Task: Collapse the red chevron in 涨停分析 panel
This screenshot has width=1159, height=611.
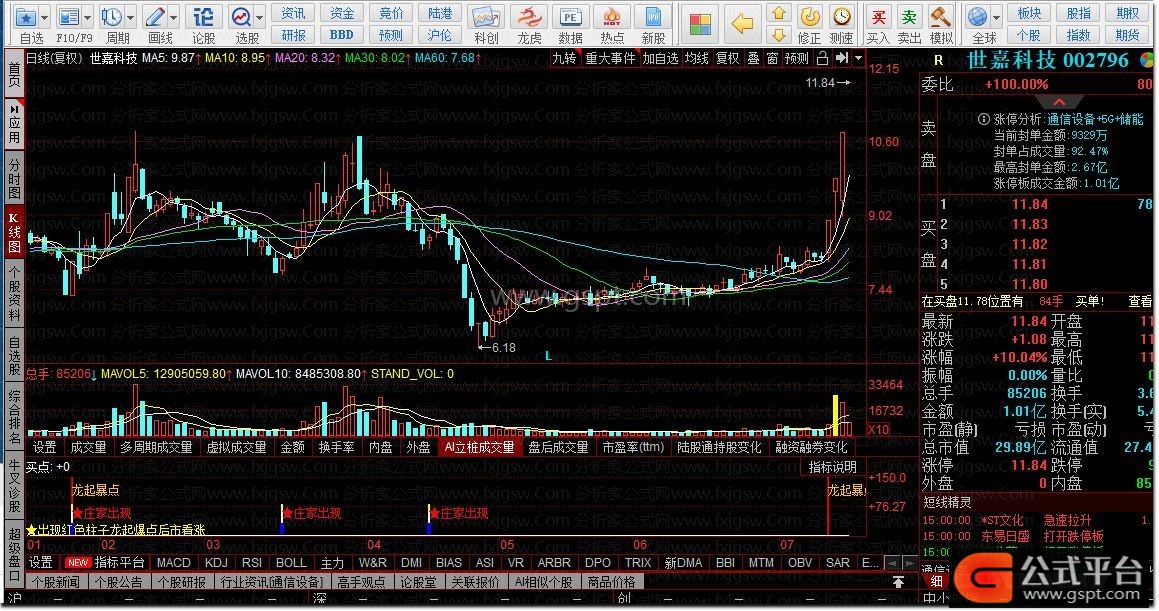Action: point(1059,102)
